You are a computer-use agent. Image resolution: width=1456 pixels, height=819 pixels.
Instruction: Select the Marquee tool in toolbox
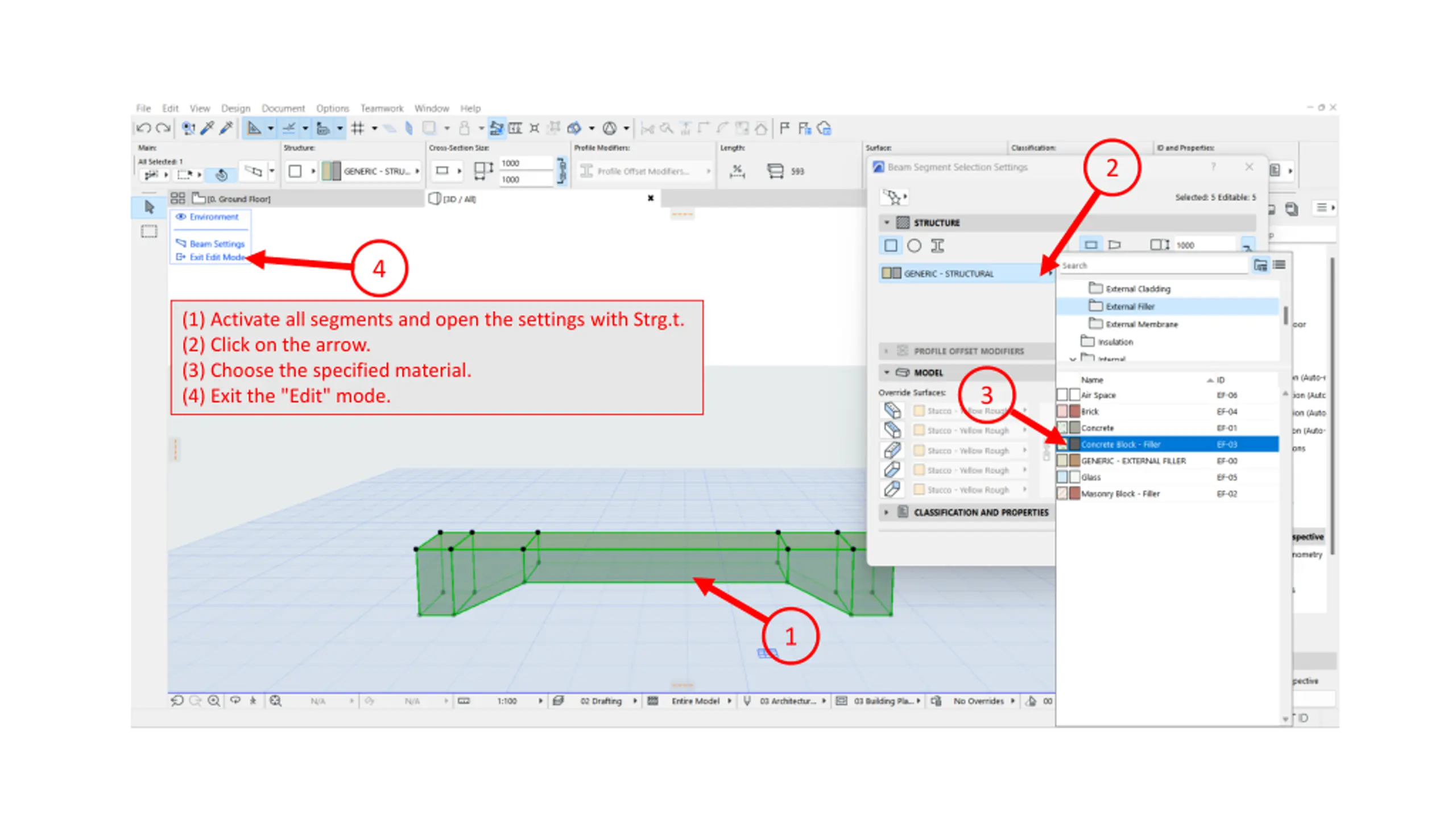coord(149,231)
